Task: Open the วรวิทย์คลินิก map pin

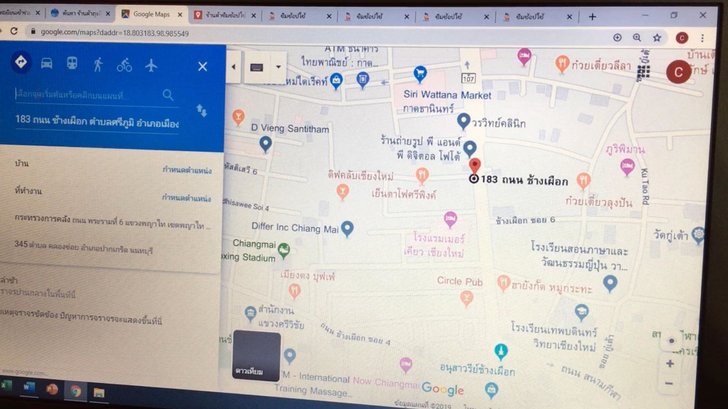Action: 463,122
